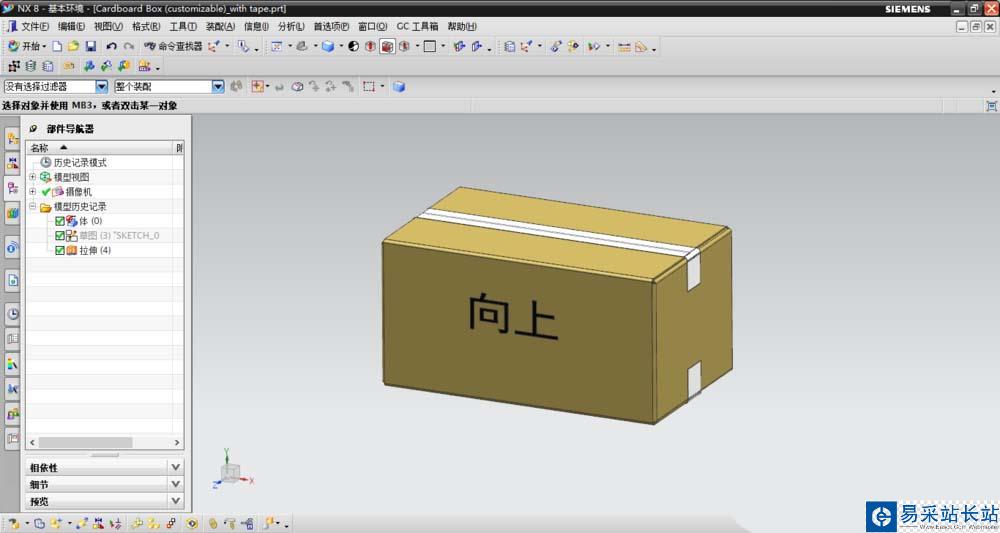
Task: Open the 窗口(O) menu
Action: pyautogui.click(x=372, y=26)
